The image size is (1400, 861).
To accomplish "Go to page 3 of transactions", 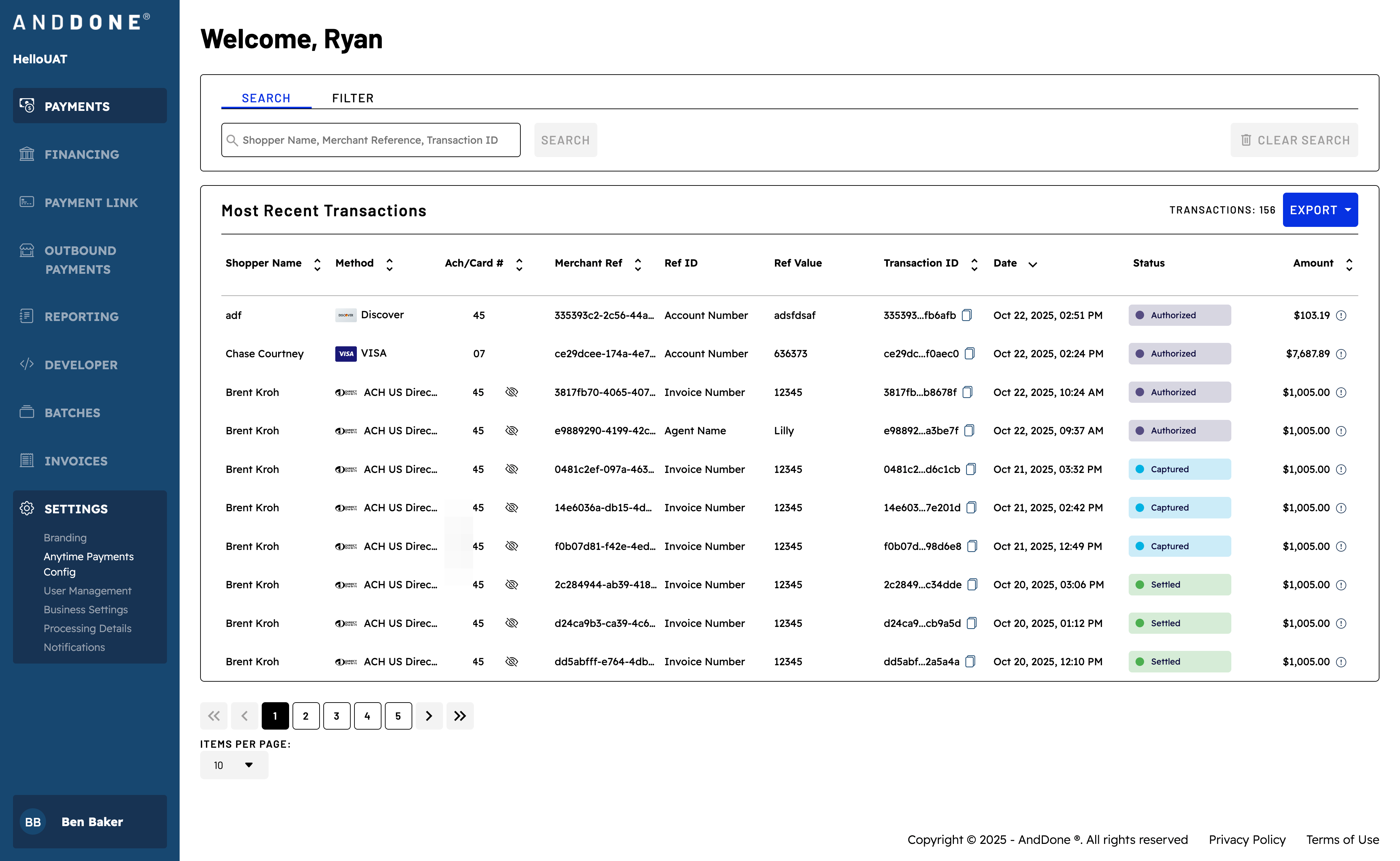I will pos(336,716).
